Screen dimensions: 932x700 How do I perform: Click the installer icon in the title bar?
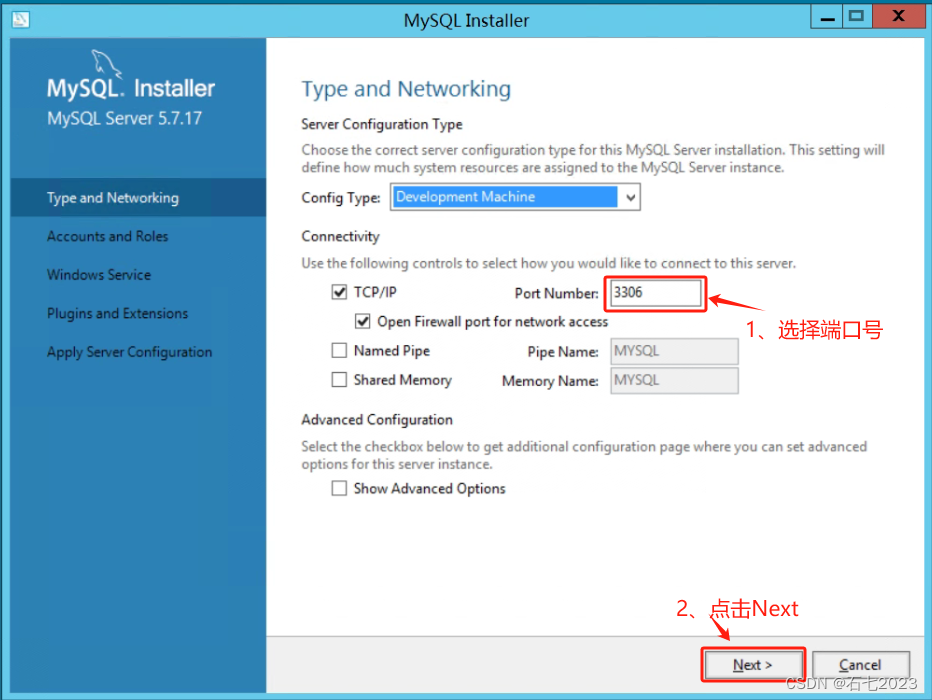point(21,19)
